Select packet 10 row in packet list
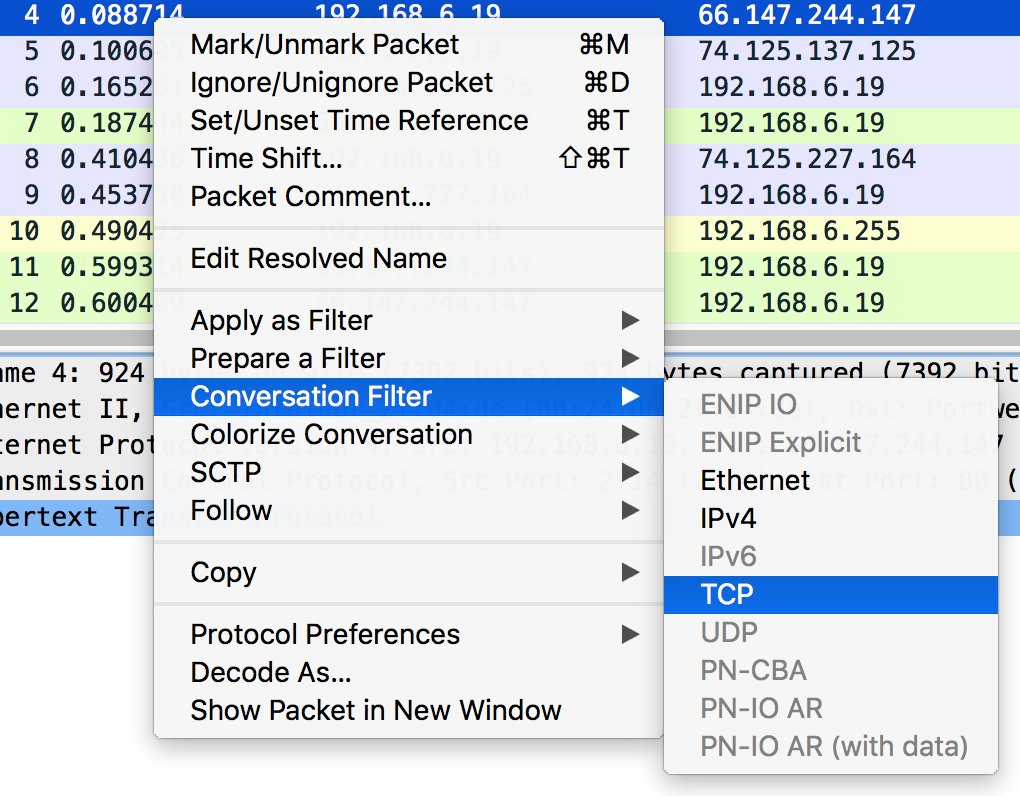The image size is (1020, 796). tap(800, 231)
